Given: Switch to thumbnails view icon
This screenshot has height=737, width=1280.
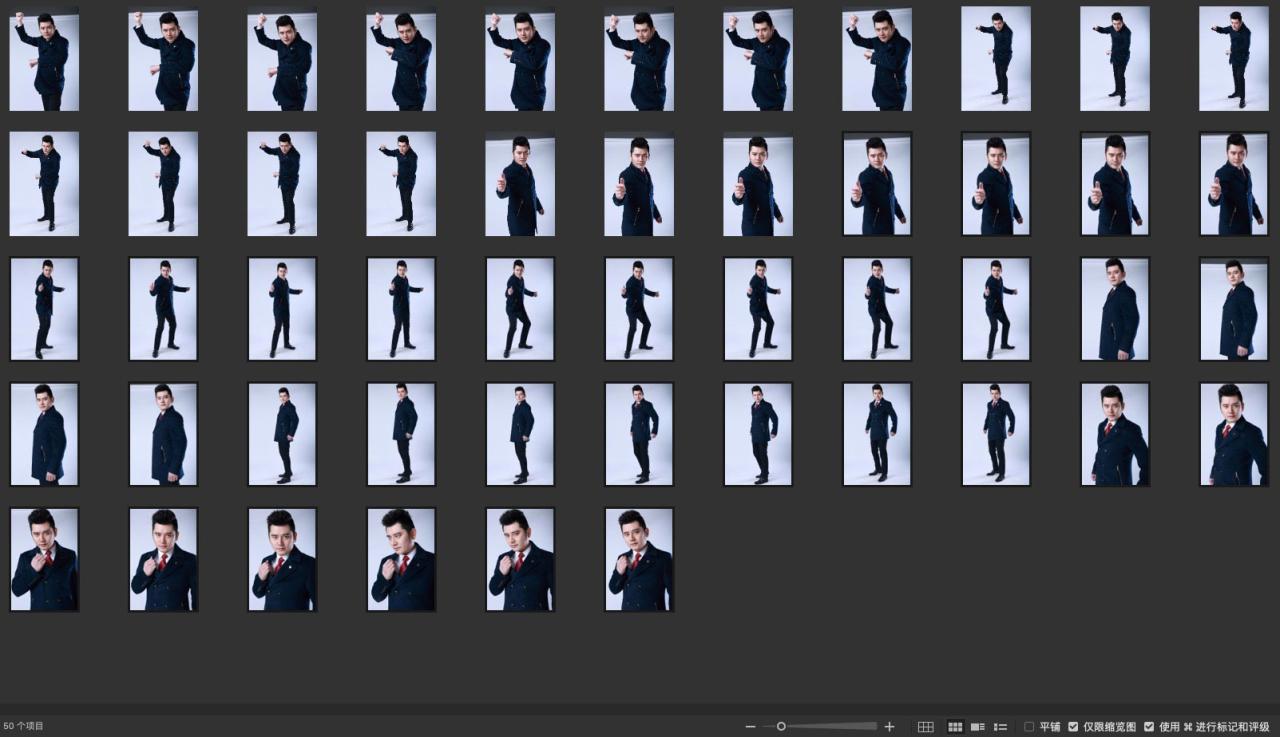Looking at the screenshot, I should (x=955, y=727).
